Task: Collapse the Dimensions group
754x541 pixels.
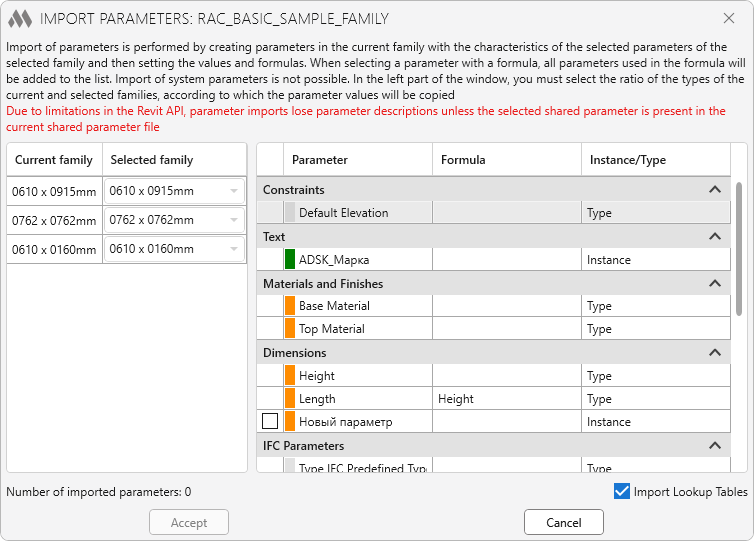Action: tap(715, 352)
